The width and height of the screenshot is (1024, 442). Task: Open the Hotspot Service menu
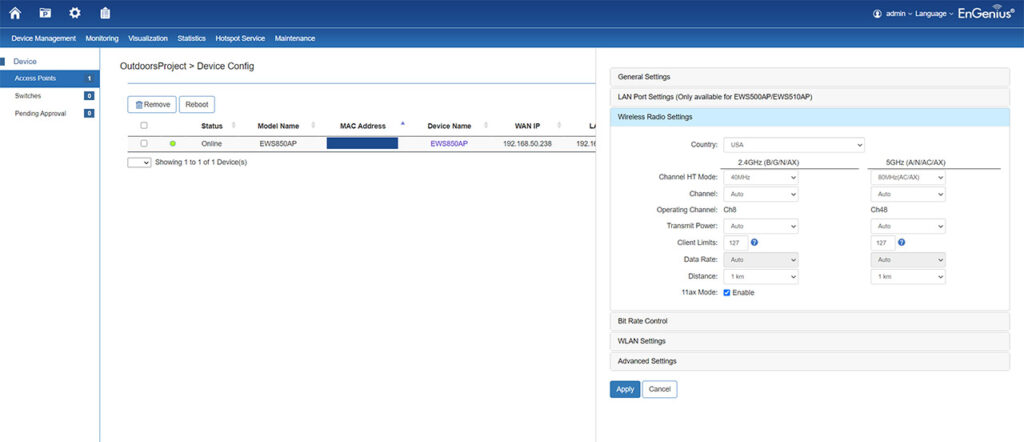pos(240,39)
